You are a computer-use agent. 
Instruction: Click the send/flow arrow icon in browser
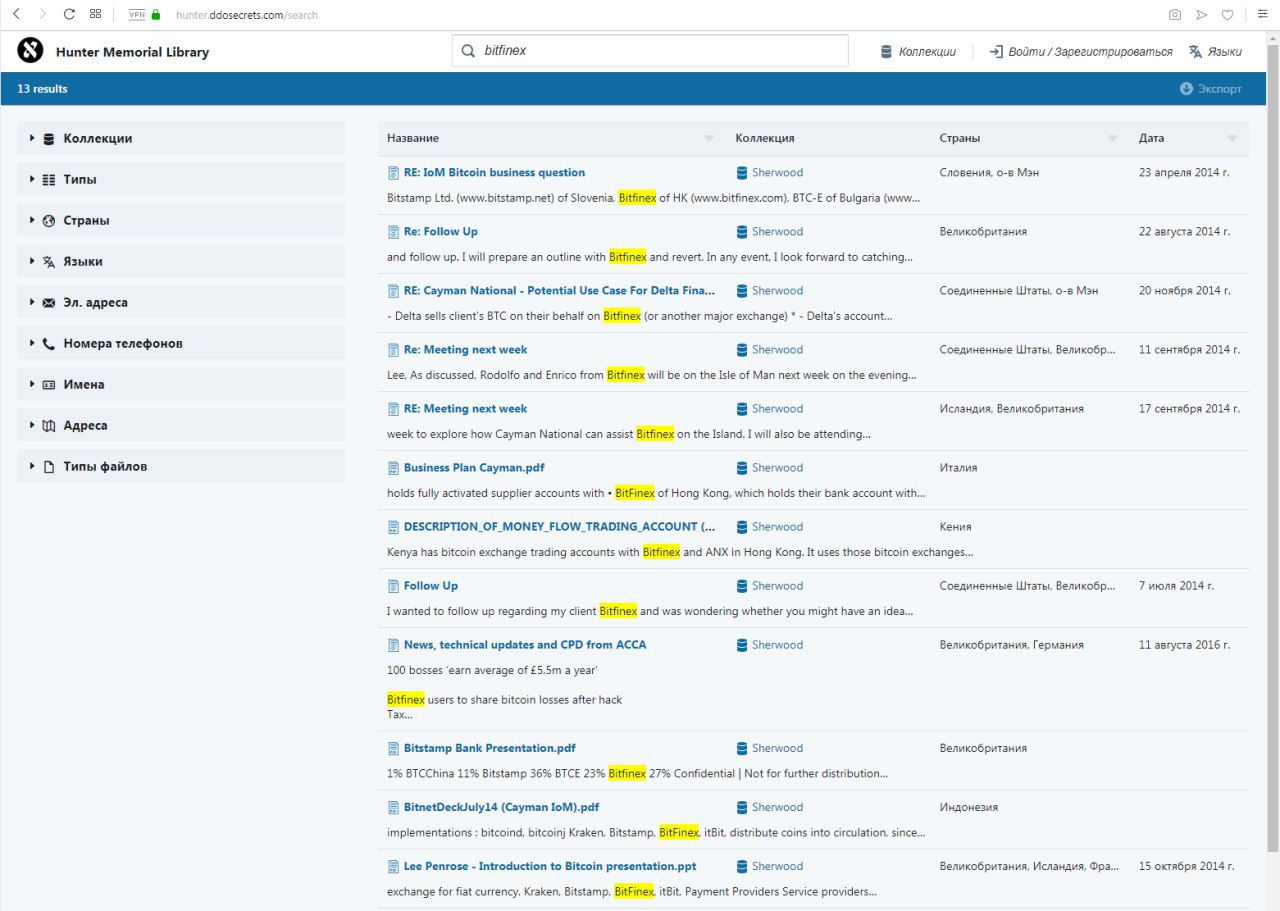[1201, 14]
